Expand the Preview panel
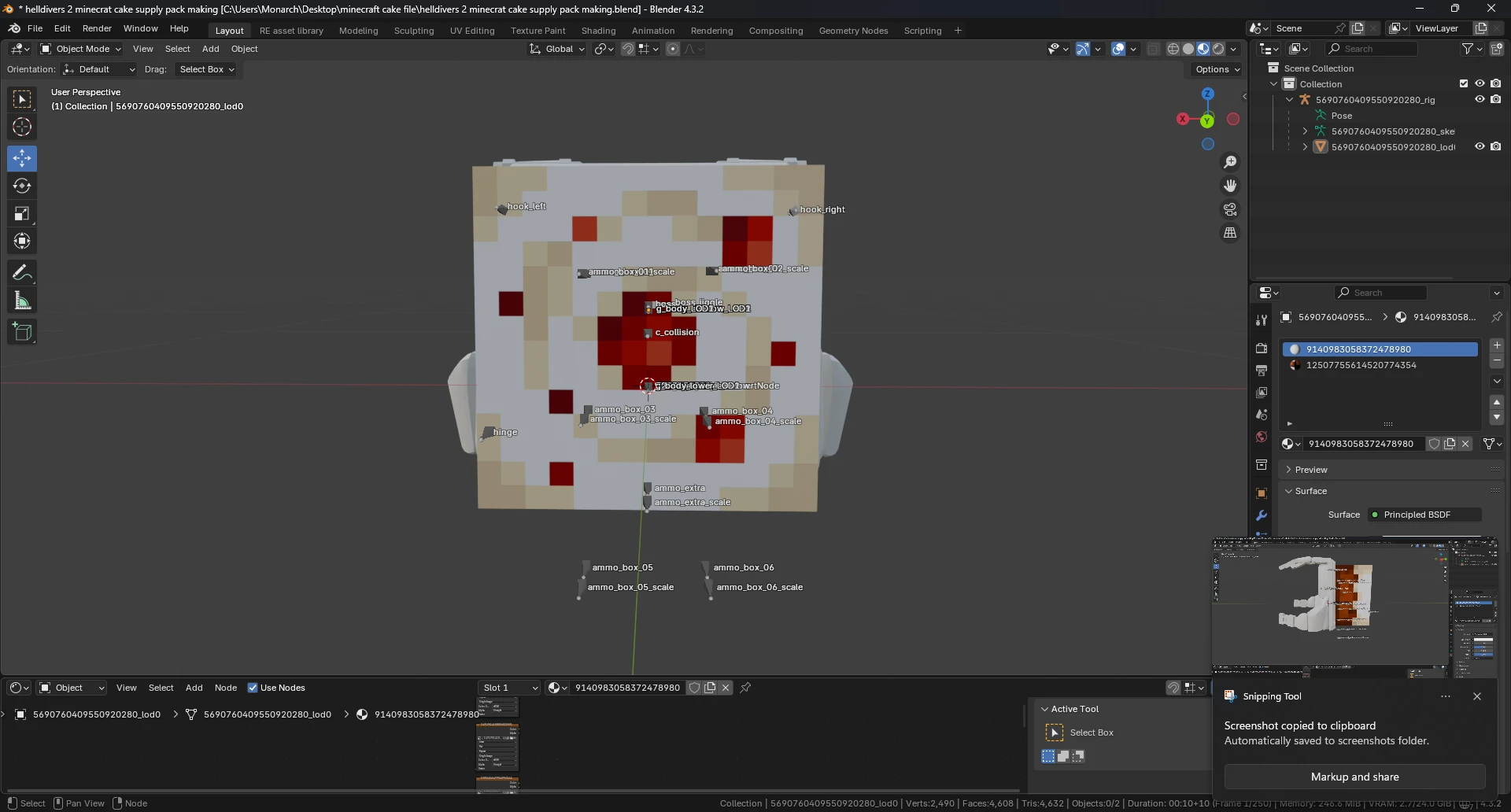The image size is (1511, 812). 1311,470
